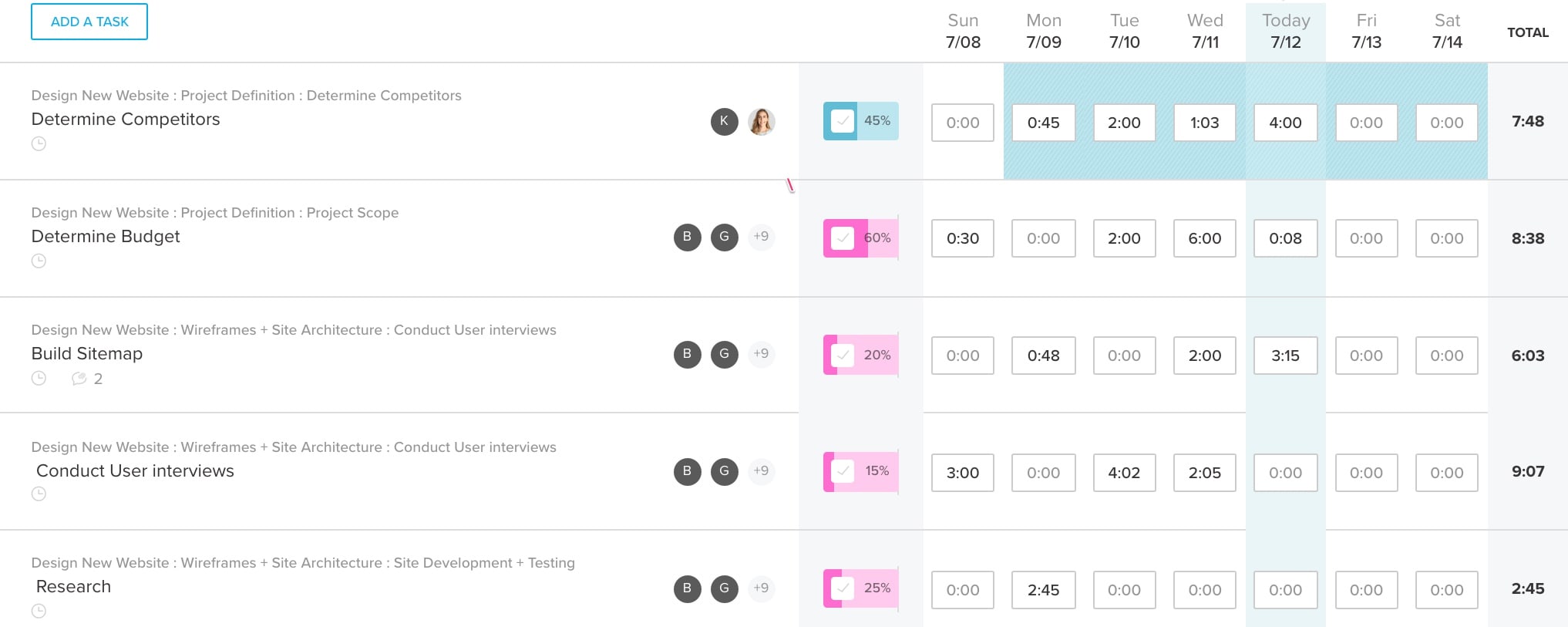Click the clock icon under Determine Competitors
This screenshot has height=627, width=1568.
[39, 143]
